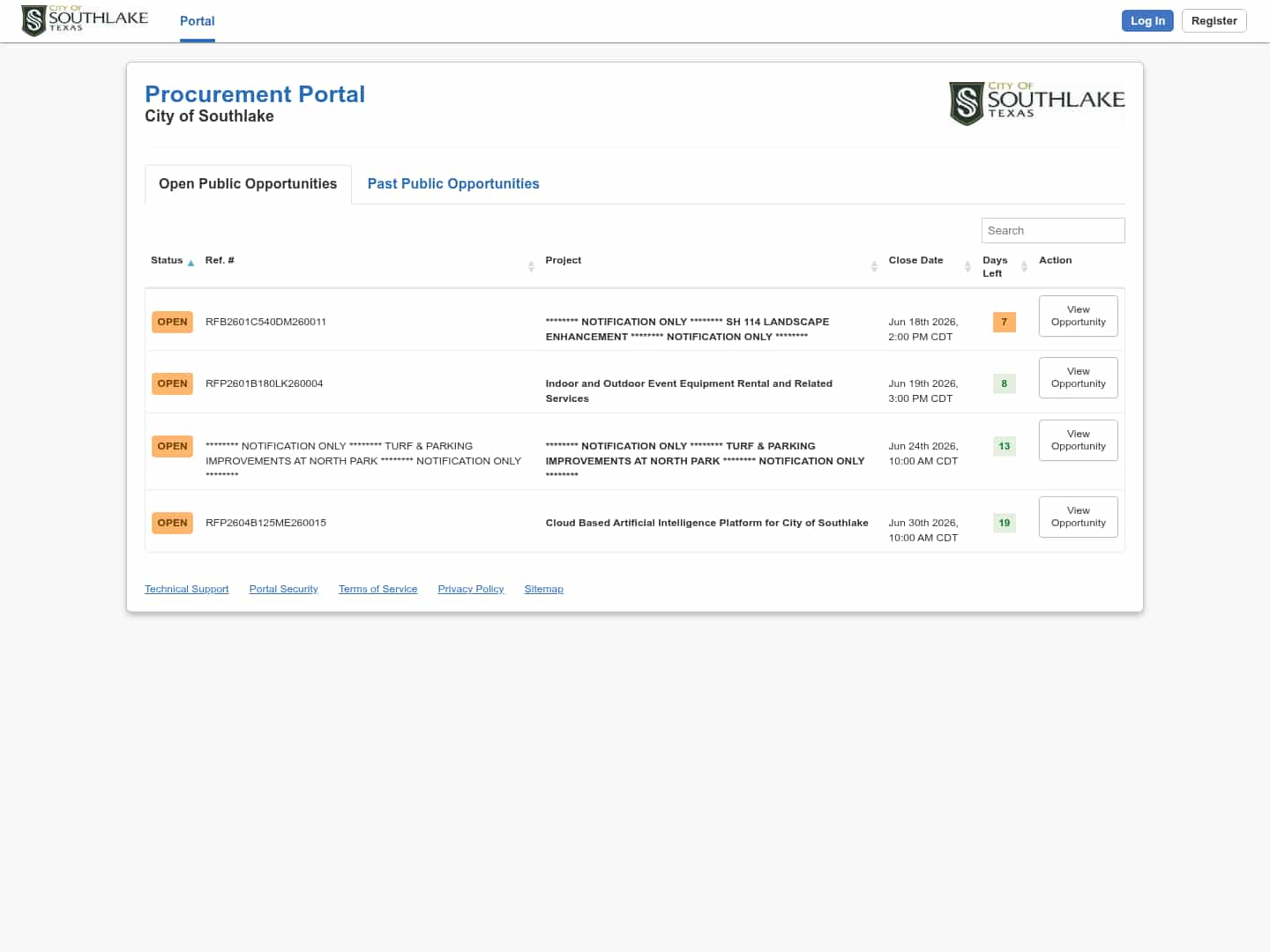Viewport: 1270px width, 952px height.
Task: Click Indoor and Outdoor Event Equipment Rental title
Action: [x=689, y=390]
